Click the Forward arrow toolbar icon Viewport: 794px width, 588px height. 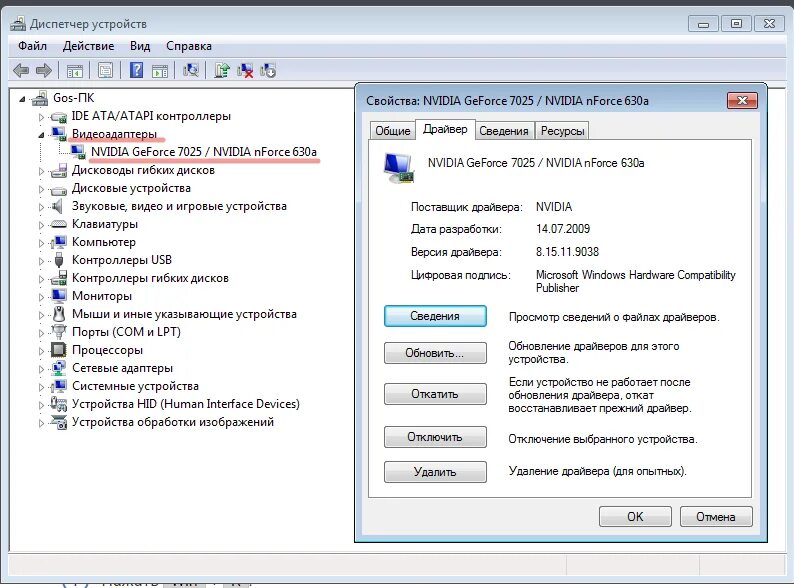point(44,70)
